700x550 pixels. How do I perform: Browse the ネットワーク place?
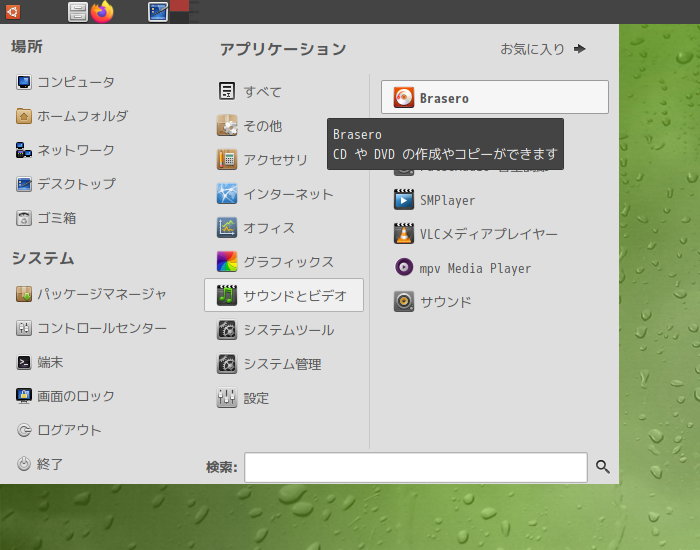pos(66,150)
